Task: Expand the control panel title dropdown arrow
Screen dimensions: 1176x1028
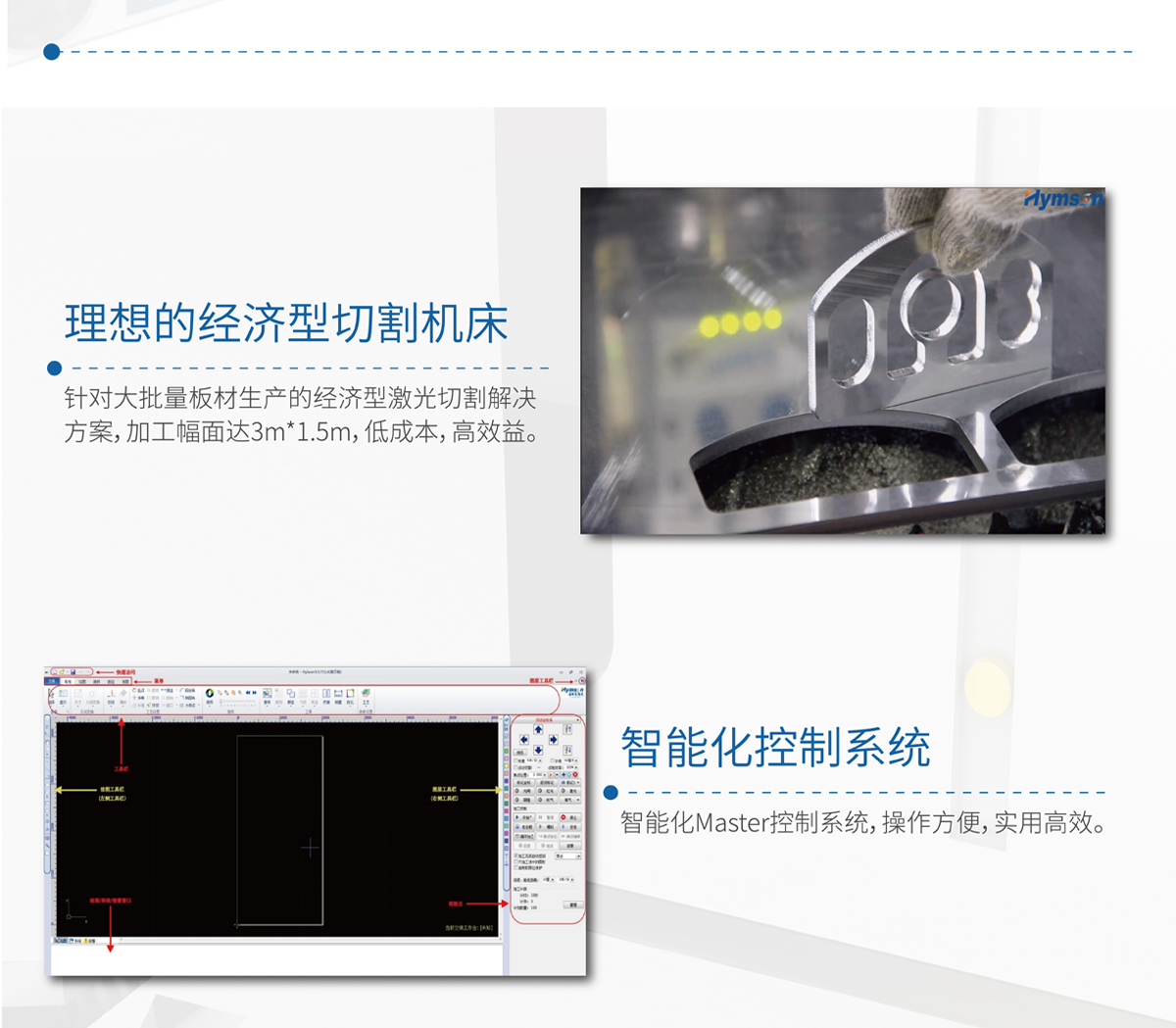Action: point(578,720)
